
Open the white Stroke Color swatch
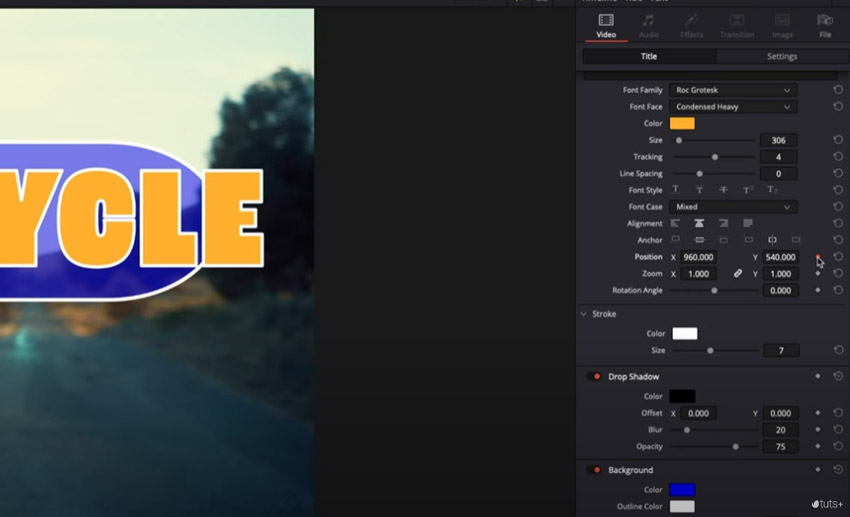(x=685, y=333)
